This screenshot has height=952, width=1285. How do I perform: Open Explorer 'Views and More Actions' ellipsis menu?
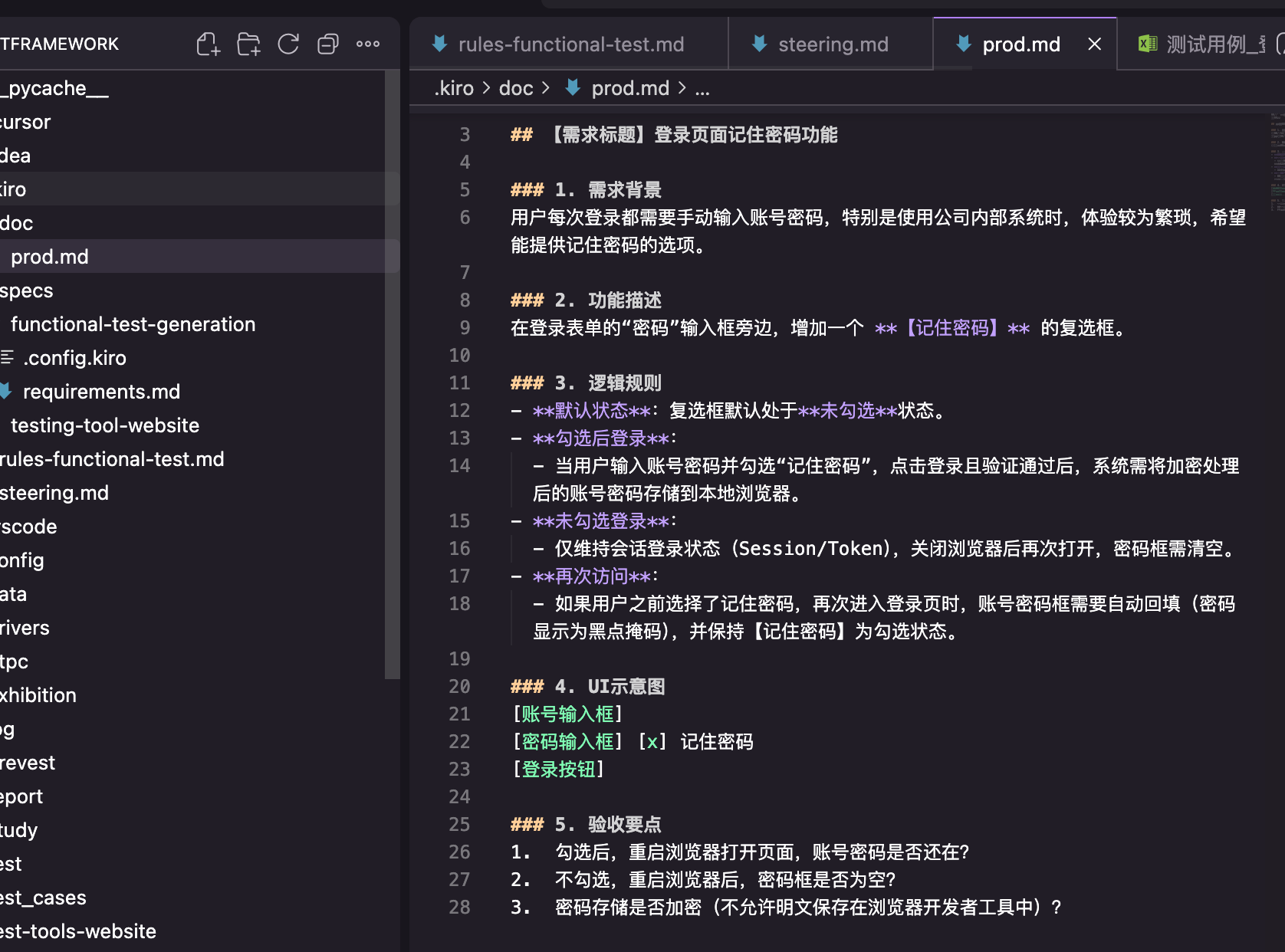click(368, 44)
